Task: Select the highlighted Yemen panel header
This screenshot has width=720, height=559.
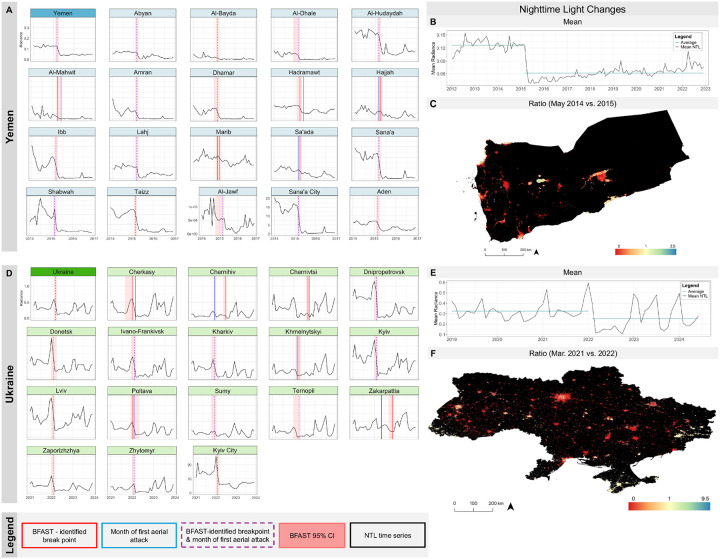Action: coord(63,13)
